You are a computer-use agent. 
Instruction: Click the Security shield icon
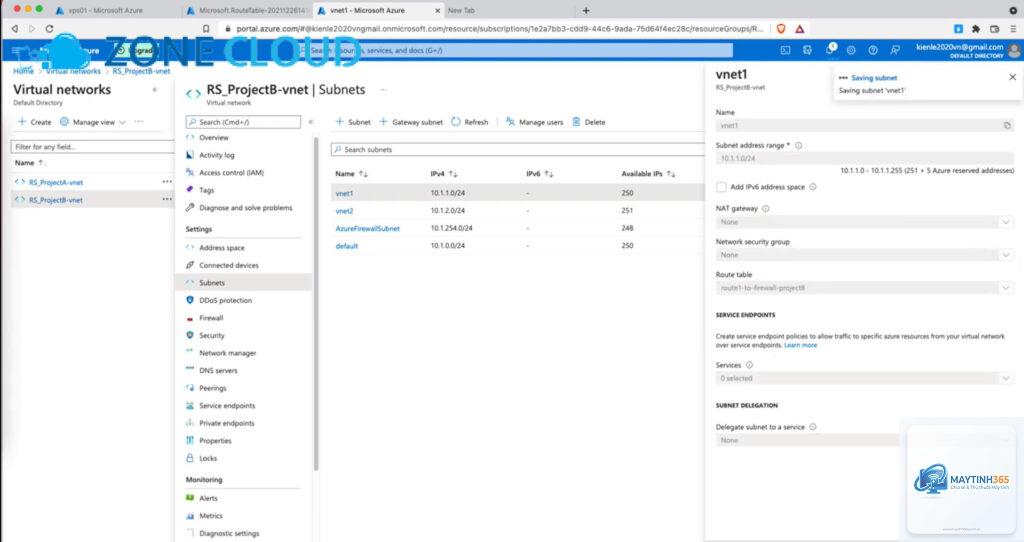(190, 335)
